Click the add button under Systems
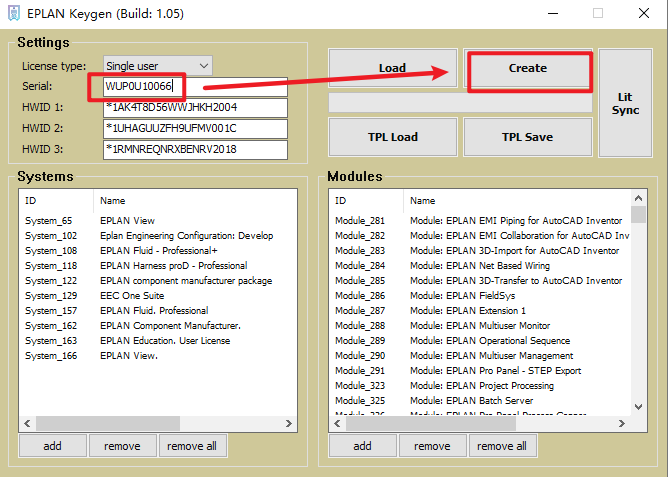Screen dimensions: 668x477 (x=52, y=446)
